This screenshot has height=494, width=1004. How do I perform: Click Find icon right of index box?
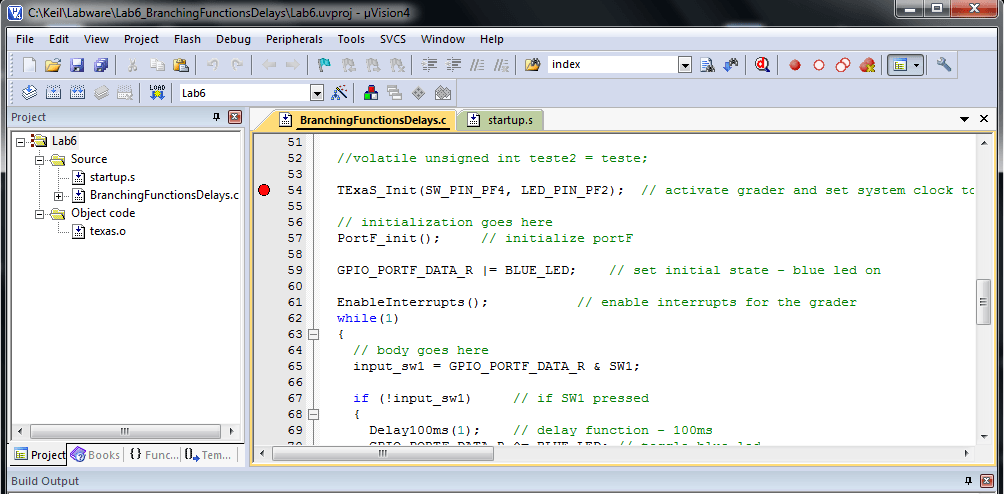coord(707,65)
